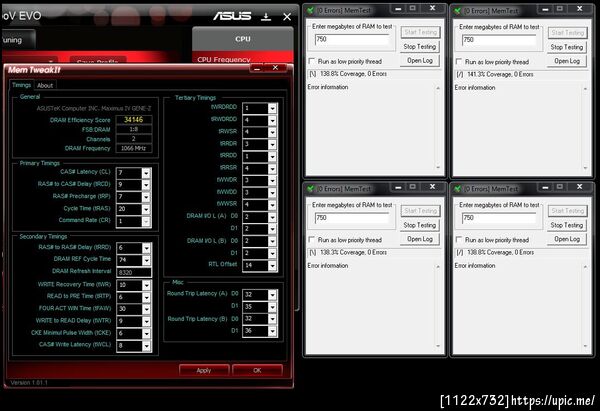Stop Testing in bottom-left MemTest window
This screenshot has width=600, height=411.
[420, 225]
